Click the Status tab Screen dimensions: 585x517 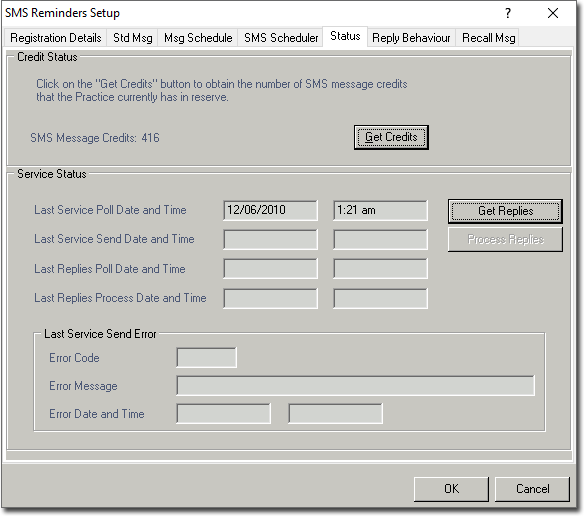[x=345, y=36]
